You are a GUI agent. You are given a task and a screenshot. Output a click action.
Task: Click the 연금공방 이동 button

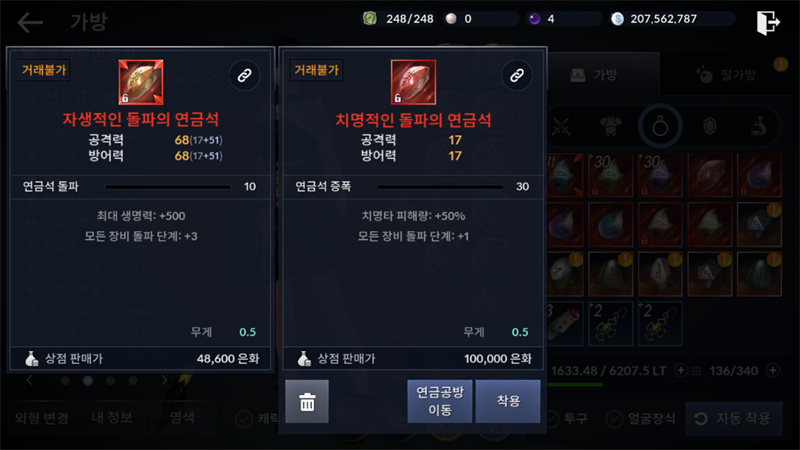click(440, 402)
